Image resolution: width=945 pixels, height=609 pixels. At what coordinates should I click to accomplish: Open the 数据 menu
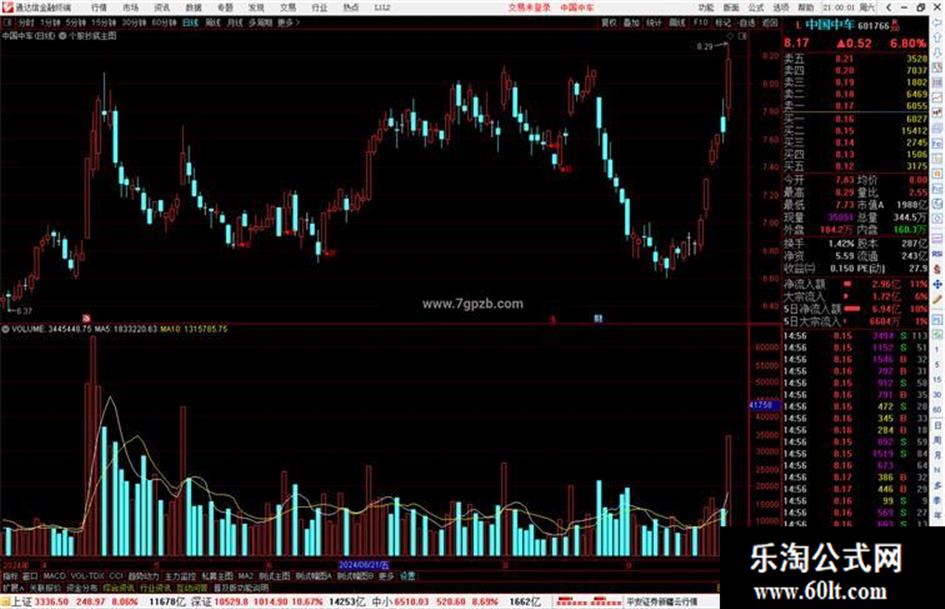[193, 8]
